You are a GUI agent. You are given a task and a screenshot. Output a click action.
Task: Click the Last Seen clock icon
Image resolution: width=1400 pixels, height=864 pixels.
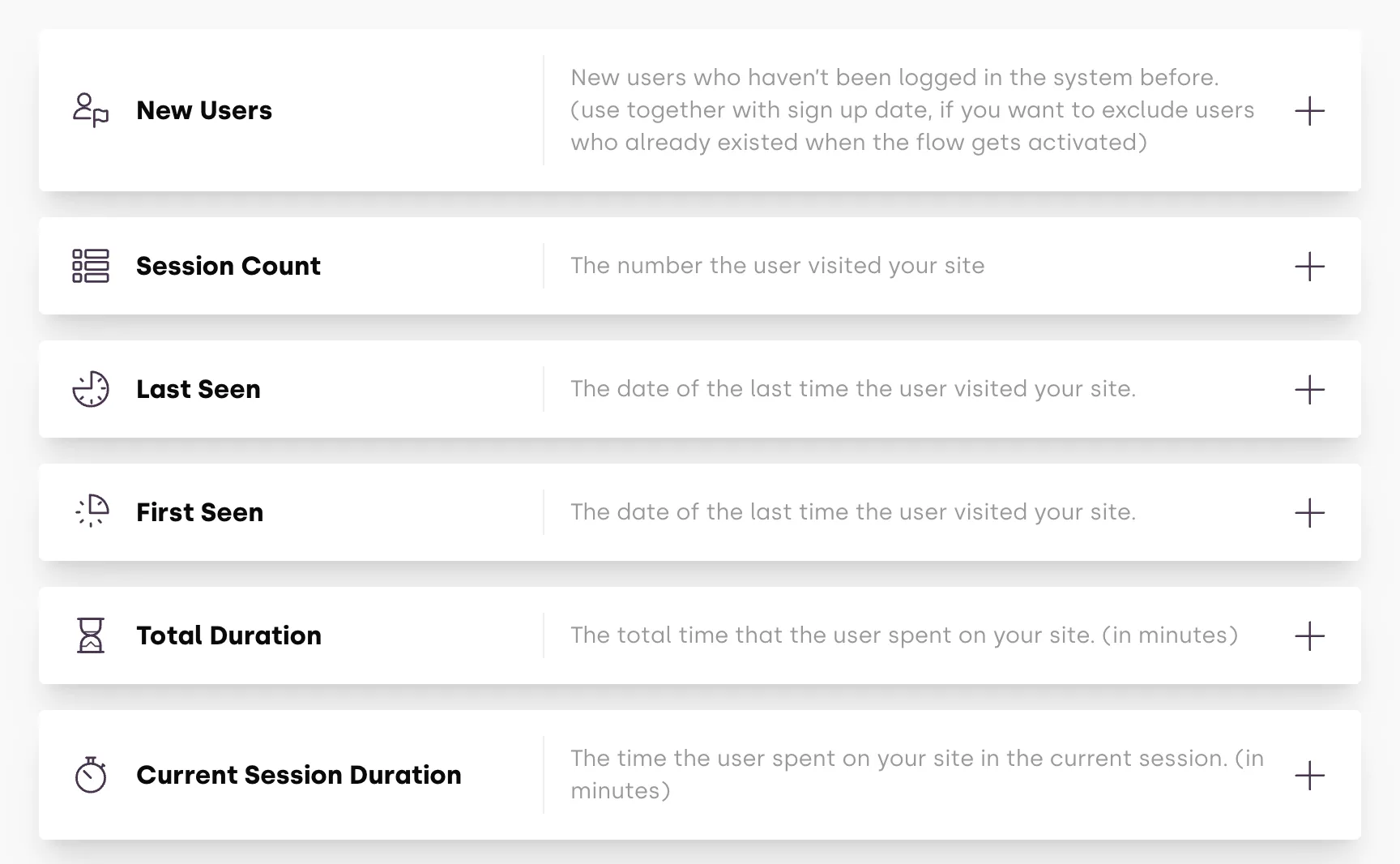click(x=89, y=389)
